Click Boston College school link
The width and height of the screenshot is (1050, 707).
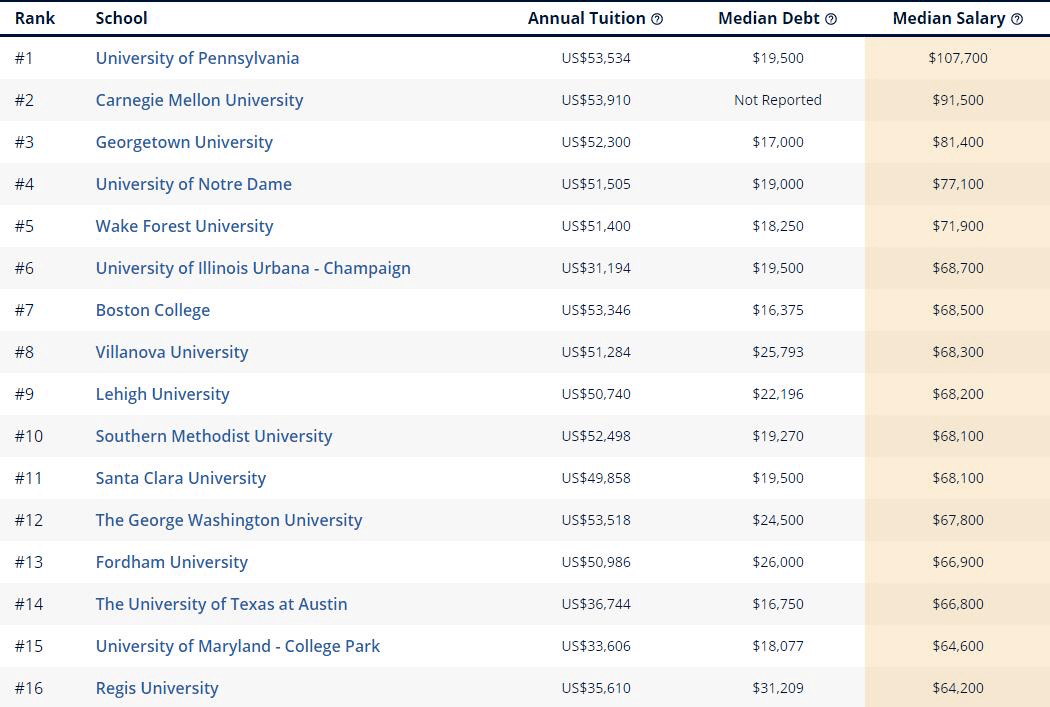tap(153, 310)
